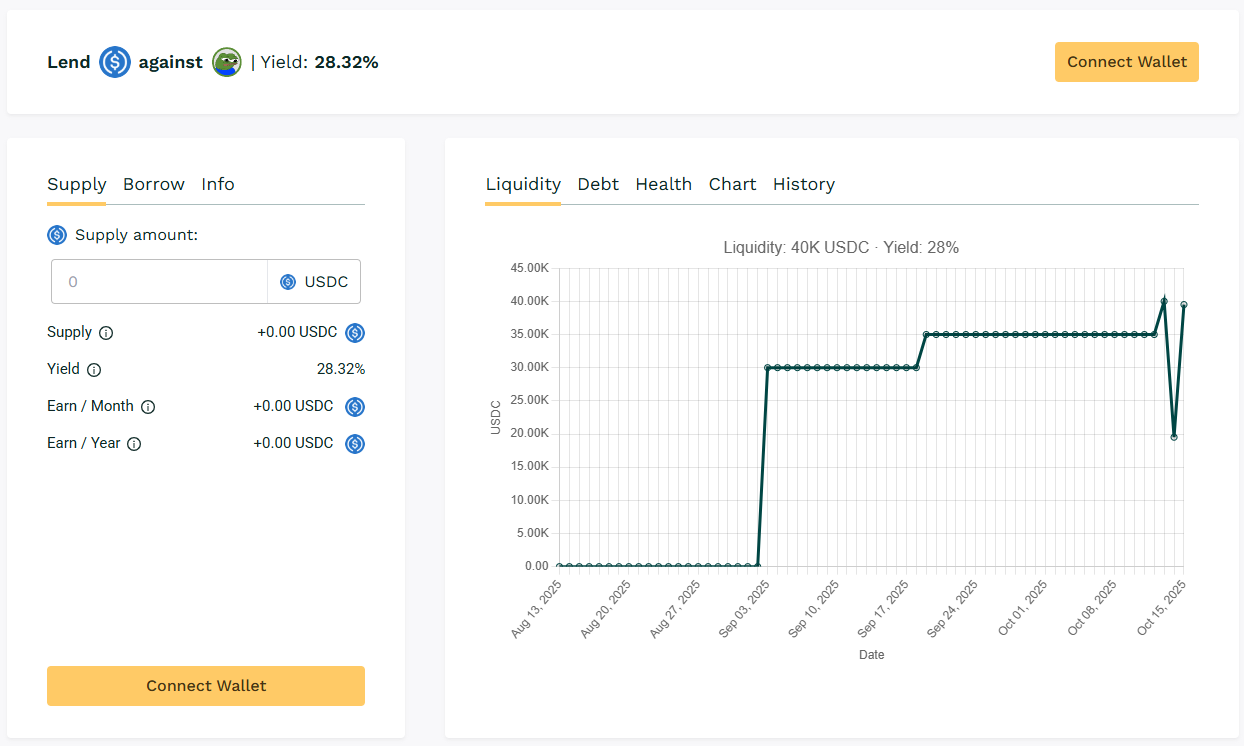Viewport: 1244px width, 746px height.
Task: Click the Pepe frog token icon
Action: click(x=227, y=62)
